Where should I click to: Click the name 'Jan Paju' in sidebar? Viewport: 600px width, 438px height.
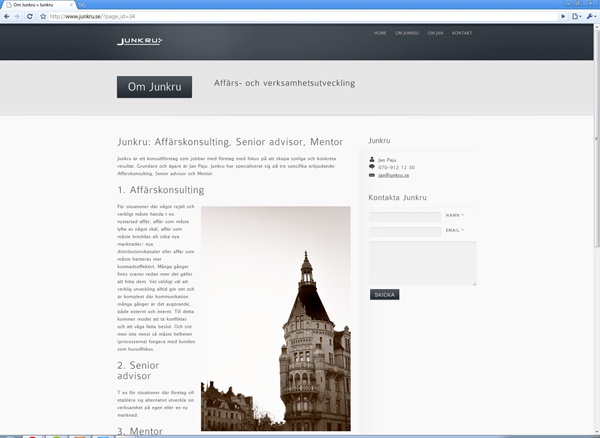point(387,160)
